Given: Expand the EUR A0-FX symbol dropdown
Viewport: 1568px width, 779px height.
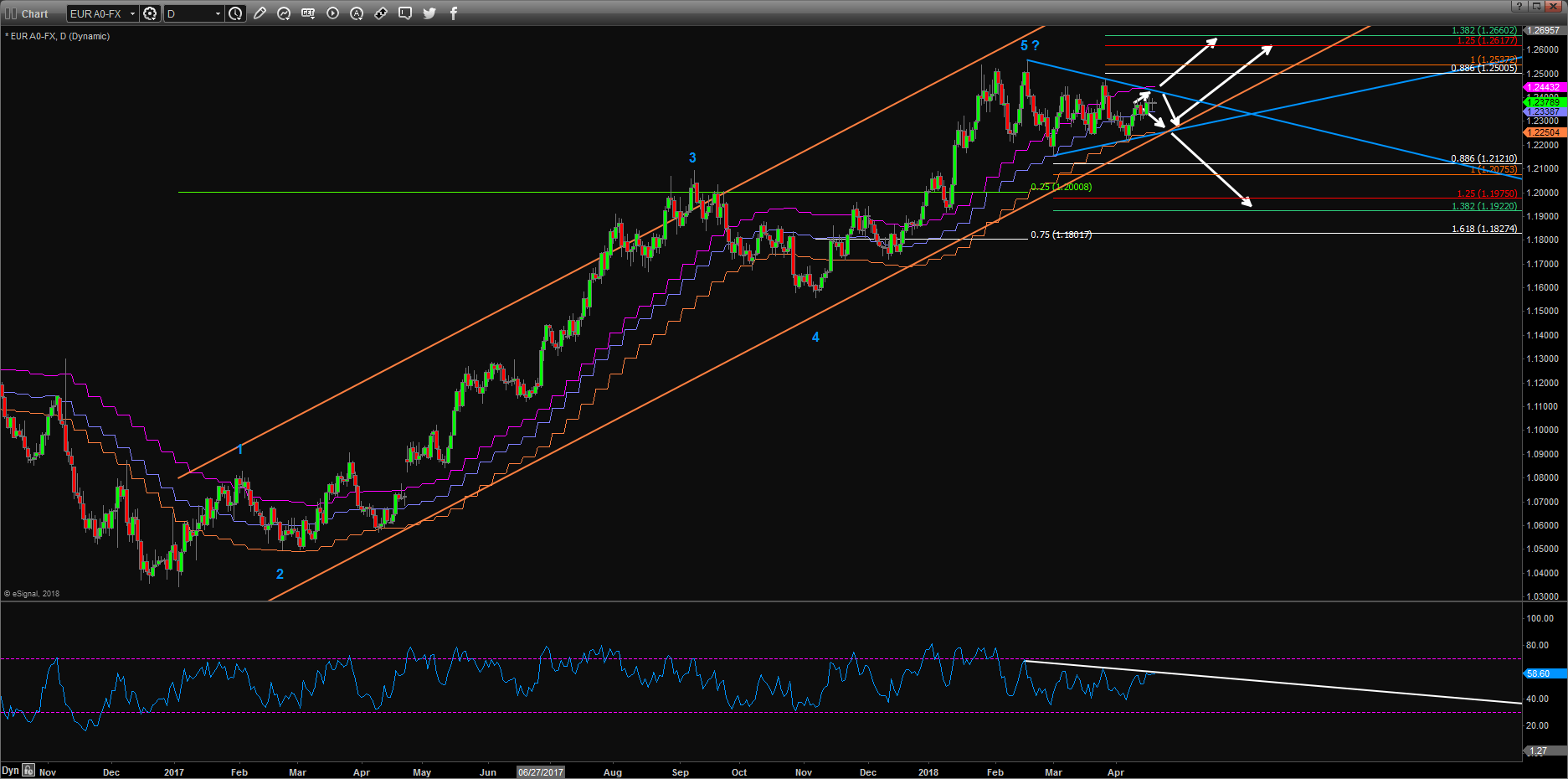Looking at the screenshot, I should [x=132, y=13].
